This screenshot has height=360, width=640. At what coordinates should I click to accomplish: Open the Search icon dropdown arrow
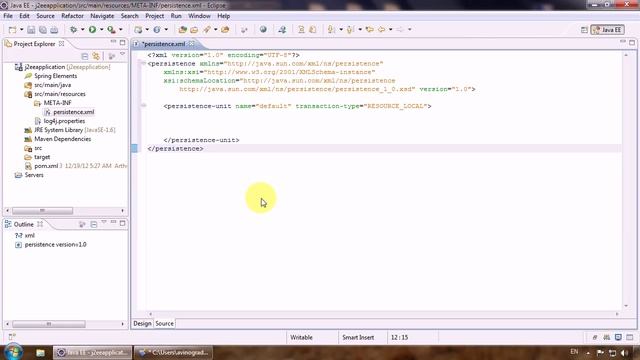pyautogui.click(x=216, y=30)
